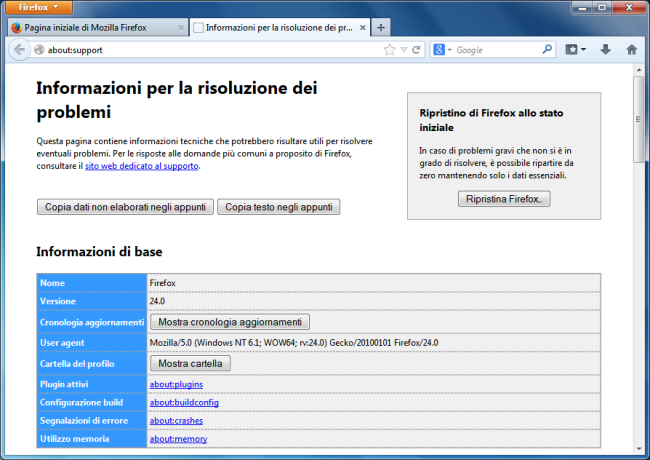Open the sito web dedicato al supporto link
This screenshot has width=650, height=460.
pos(142,166)
